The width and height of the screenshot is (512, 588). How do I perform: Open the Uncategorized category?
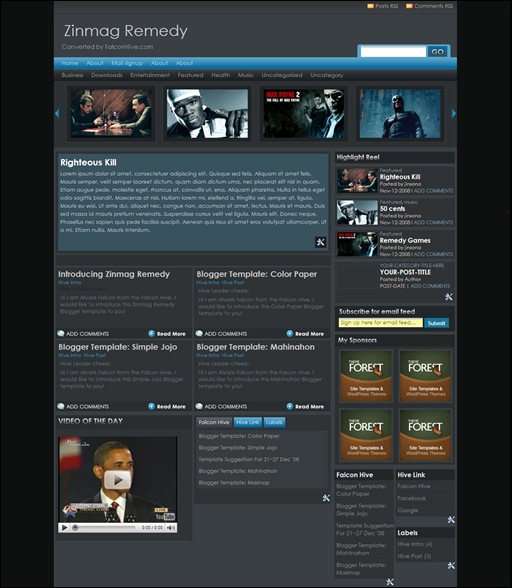[282, 75]
